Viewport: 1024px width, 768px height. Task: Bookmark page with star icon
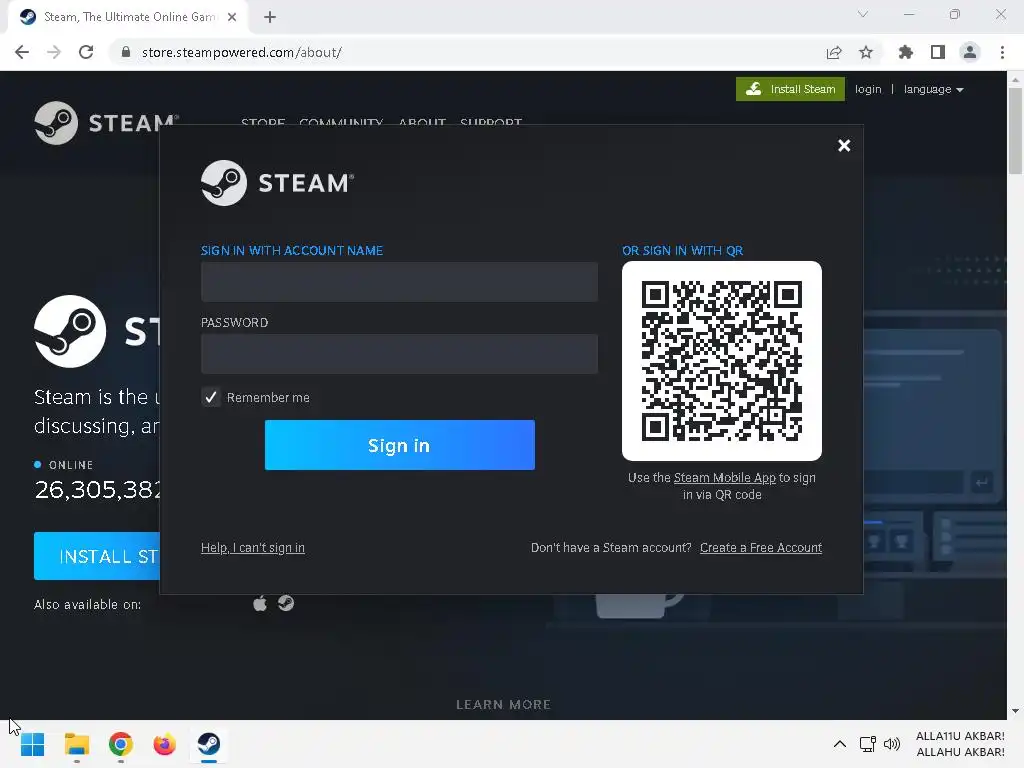click(866, 52)
